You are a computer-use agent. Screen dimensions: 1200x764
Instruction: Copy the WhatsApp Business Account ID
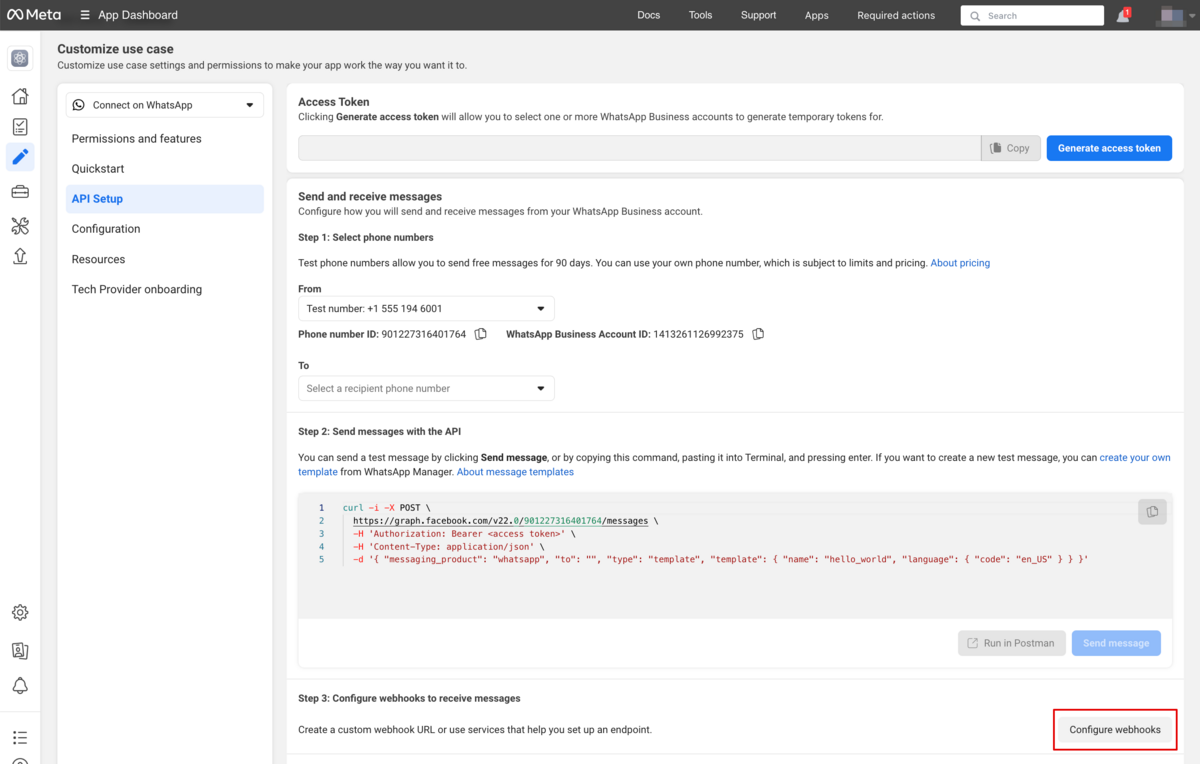tap(758, 334)
